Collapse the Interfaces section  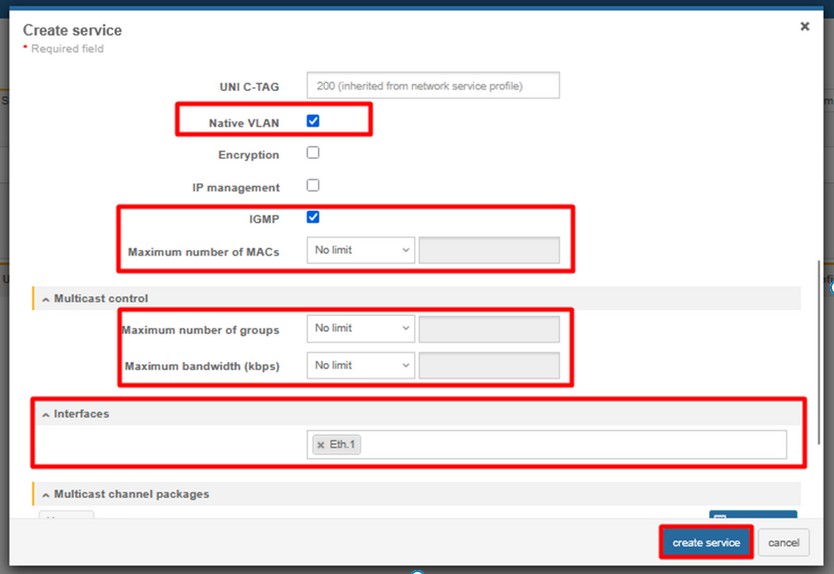(x=46, y=414)
